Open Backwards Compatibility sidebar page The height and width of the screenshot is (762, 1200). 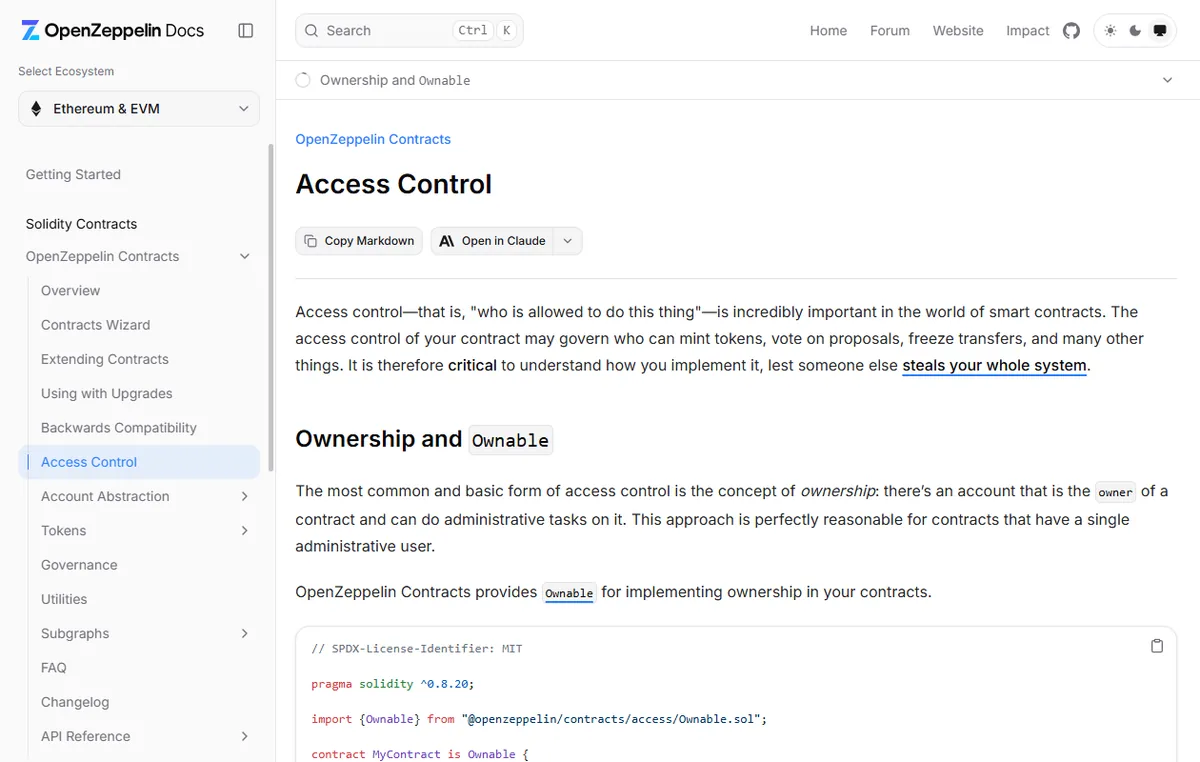pos(118,428)
